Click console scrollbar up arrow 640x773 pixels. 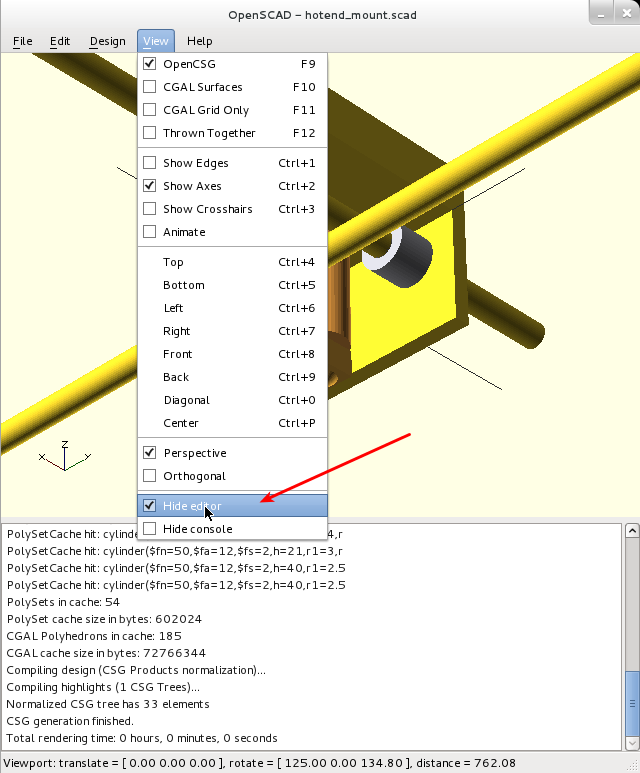[632, 531]
